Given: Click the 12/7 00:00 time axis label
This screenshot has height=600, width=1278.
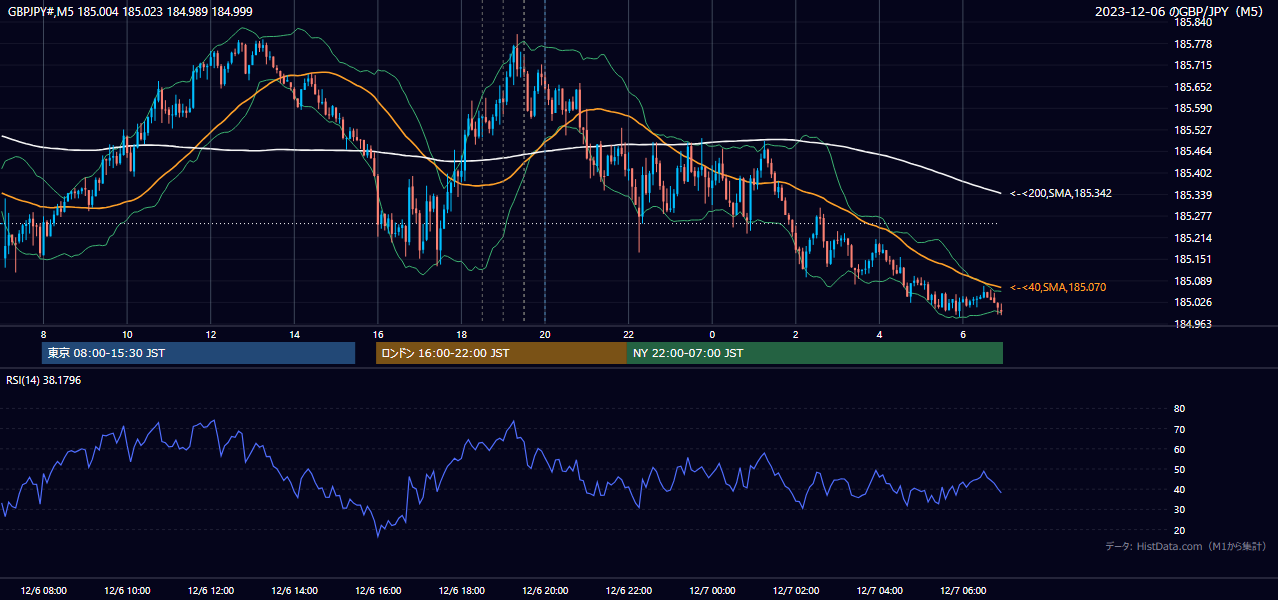Looking at the screenshot, I should tap(711, 590).
